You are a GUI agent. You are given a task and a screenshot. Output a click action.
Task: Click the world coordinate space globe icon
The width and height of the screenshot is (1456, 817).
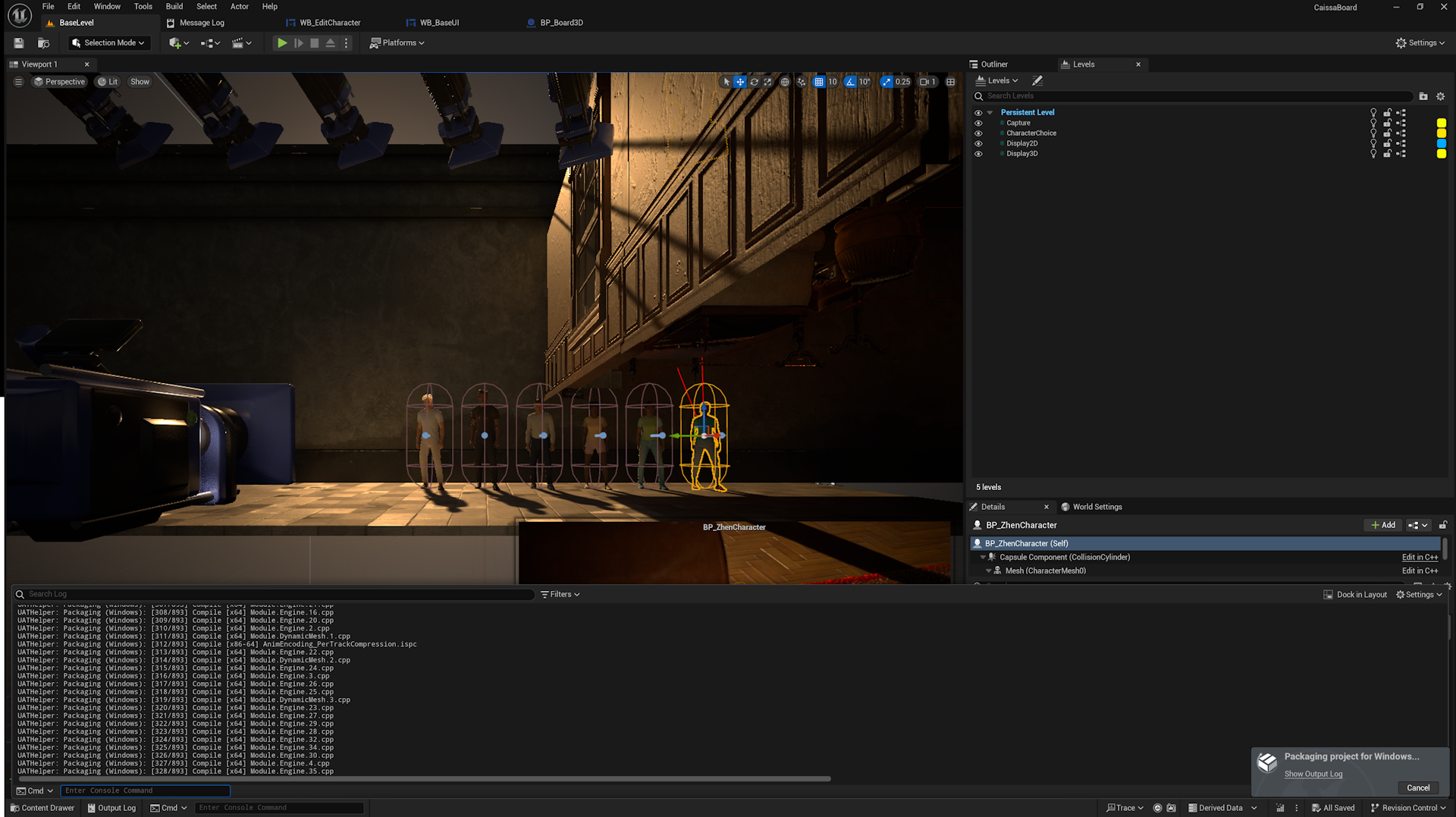(x=785, y=82)
